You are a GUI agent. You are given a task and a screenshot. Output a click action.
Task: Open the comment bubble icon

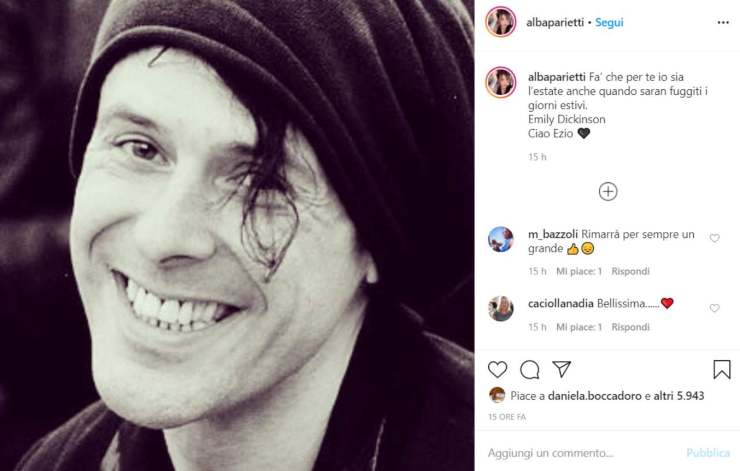click(530, 370)
